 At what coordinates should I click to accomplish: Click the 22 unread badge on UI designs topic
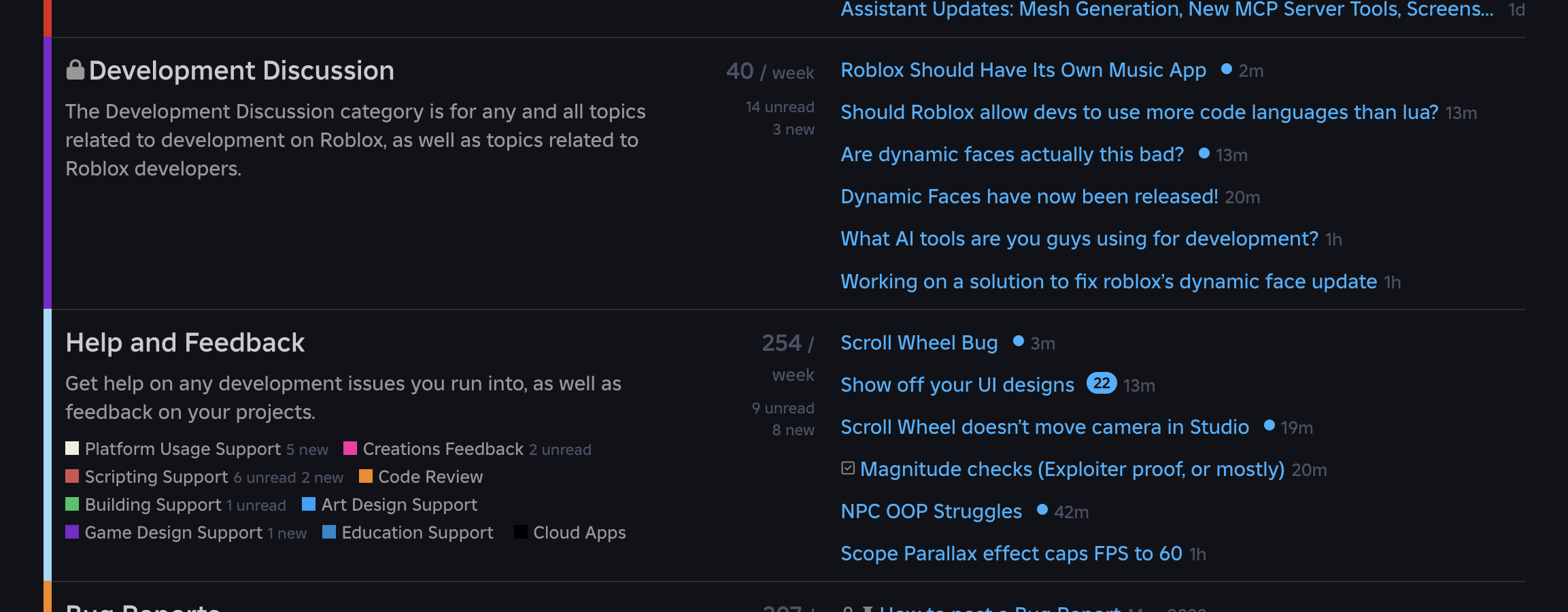pos(1102,384)
